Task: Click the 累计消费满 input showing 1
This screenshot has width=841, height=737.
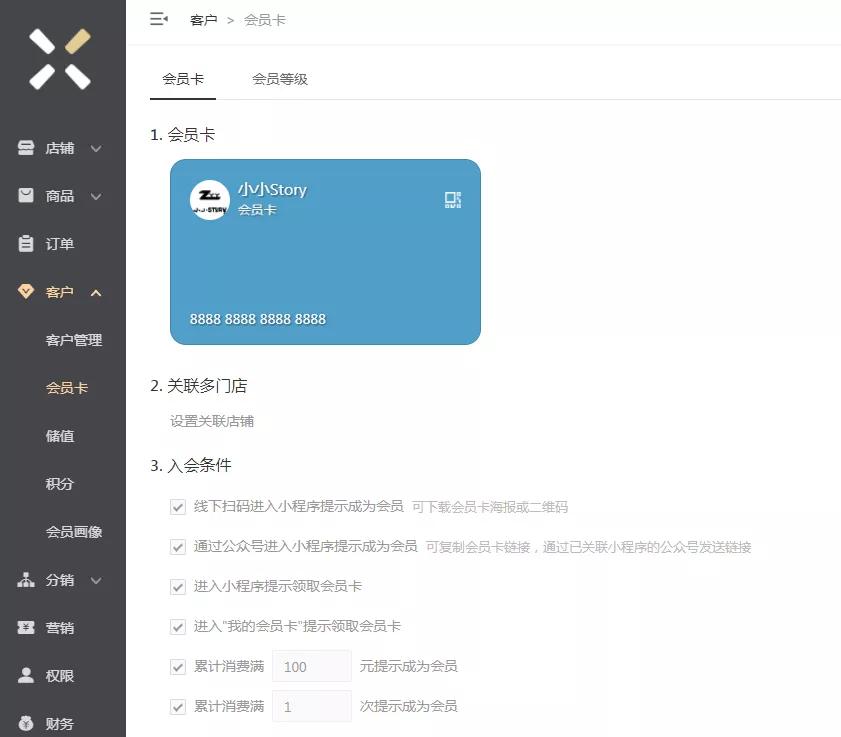Action: 312,706
